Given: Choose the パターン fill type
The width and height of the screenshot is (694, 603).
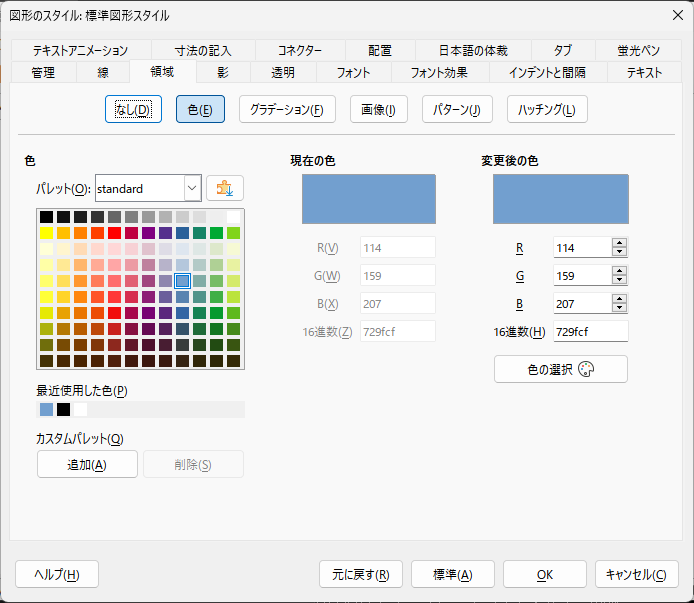Looking at the screenshot, I should [457, 109].
